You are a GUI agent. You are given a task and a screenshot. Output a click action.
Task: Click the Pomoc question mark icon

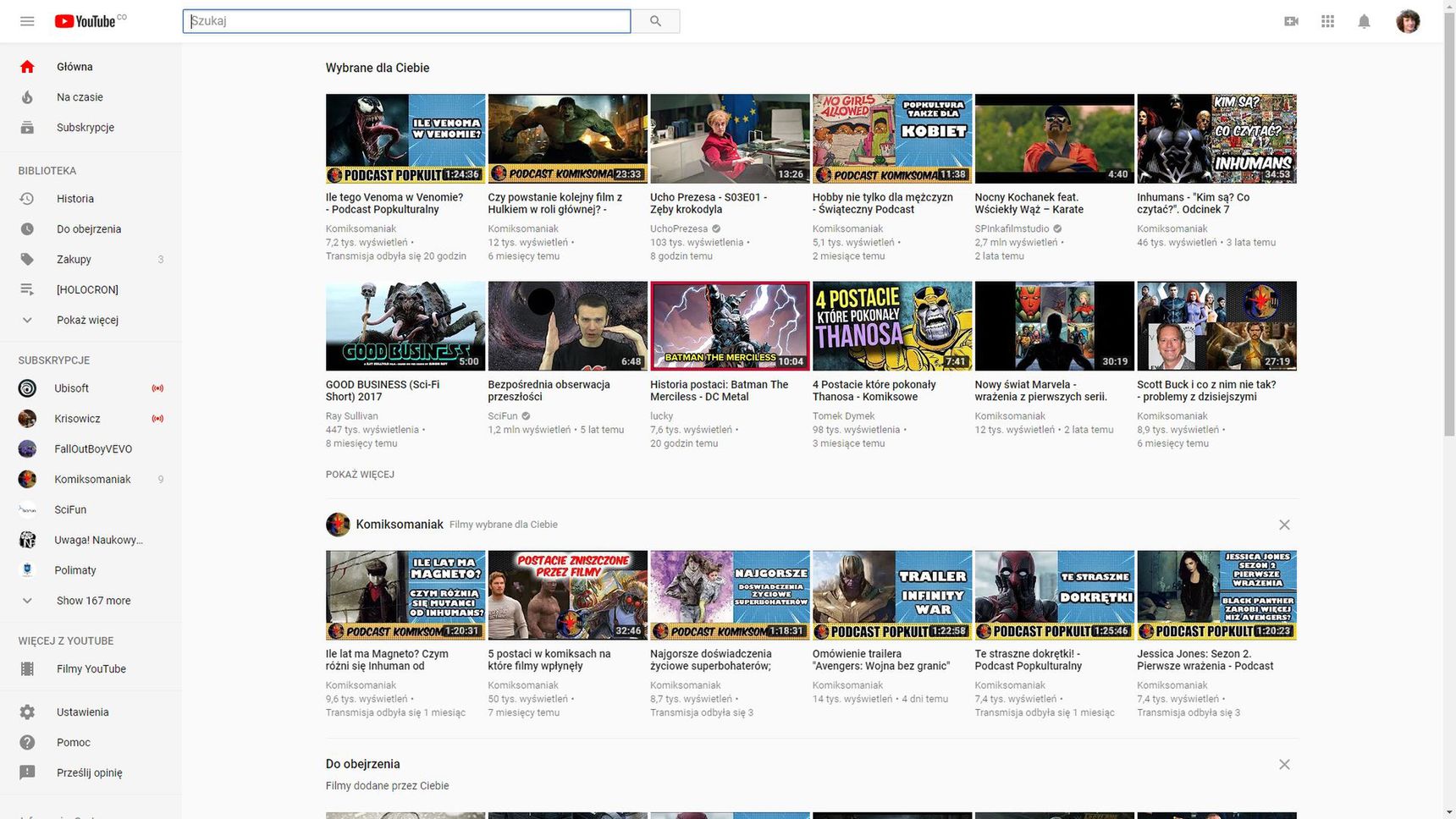tap(27, 743)
